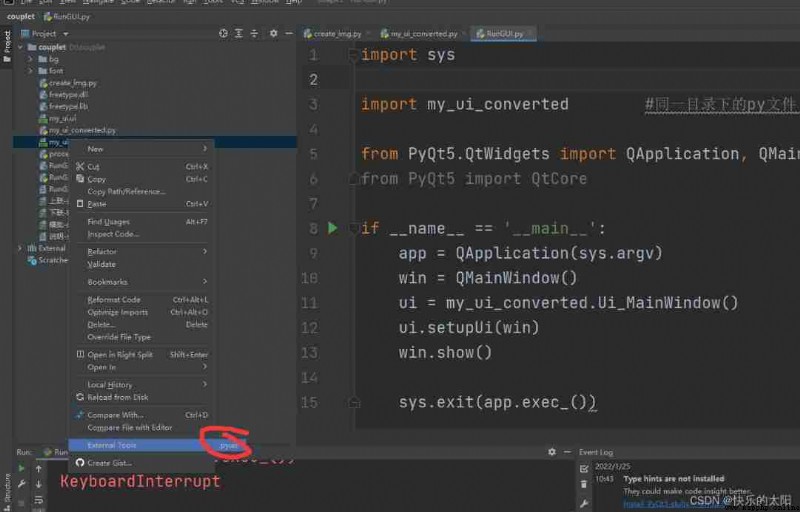Viewport: 800px width, 512px height.
Task: Click Collapse All icon in Project panel
Action: tap(254, 34)
